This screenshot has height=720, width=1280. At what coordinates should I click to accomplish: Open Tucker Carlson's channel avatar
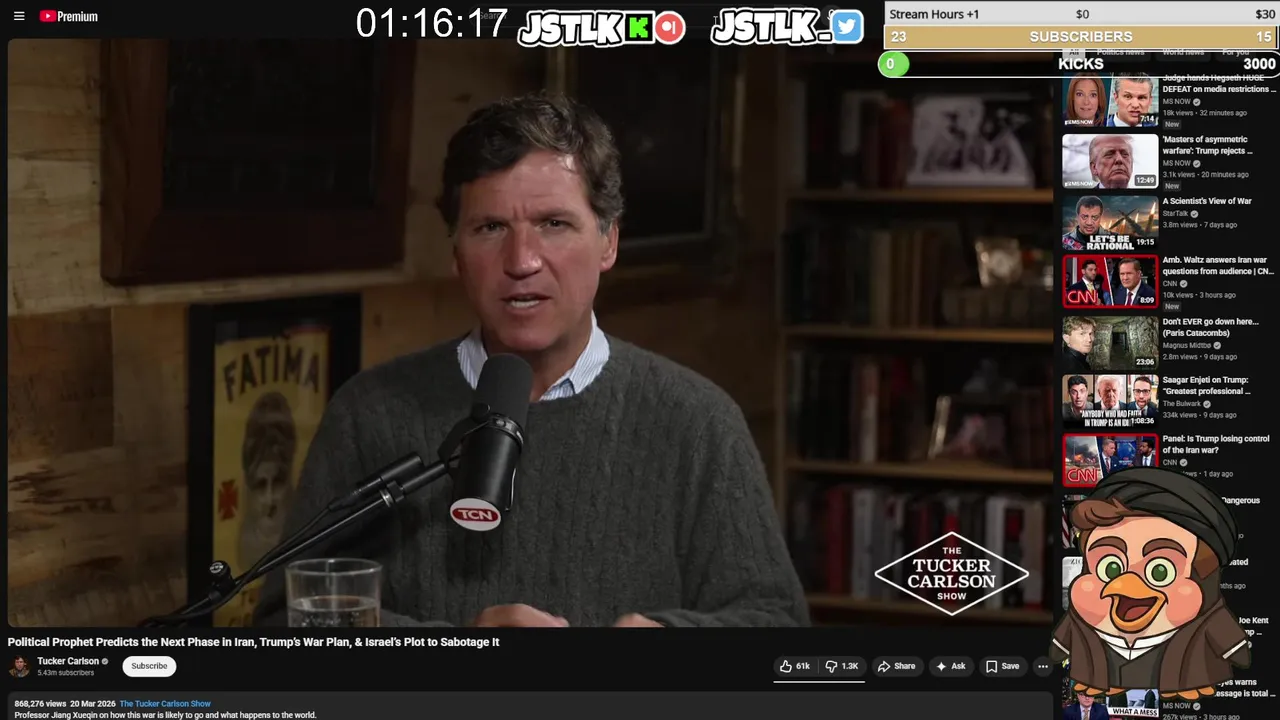click(19, 666)
